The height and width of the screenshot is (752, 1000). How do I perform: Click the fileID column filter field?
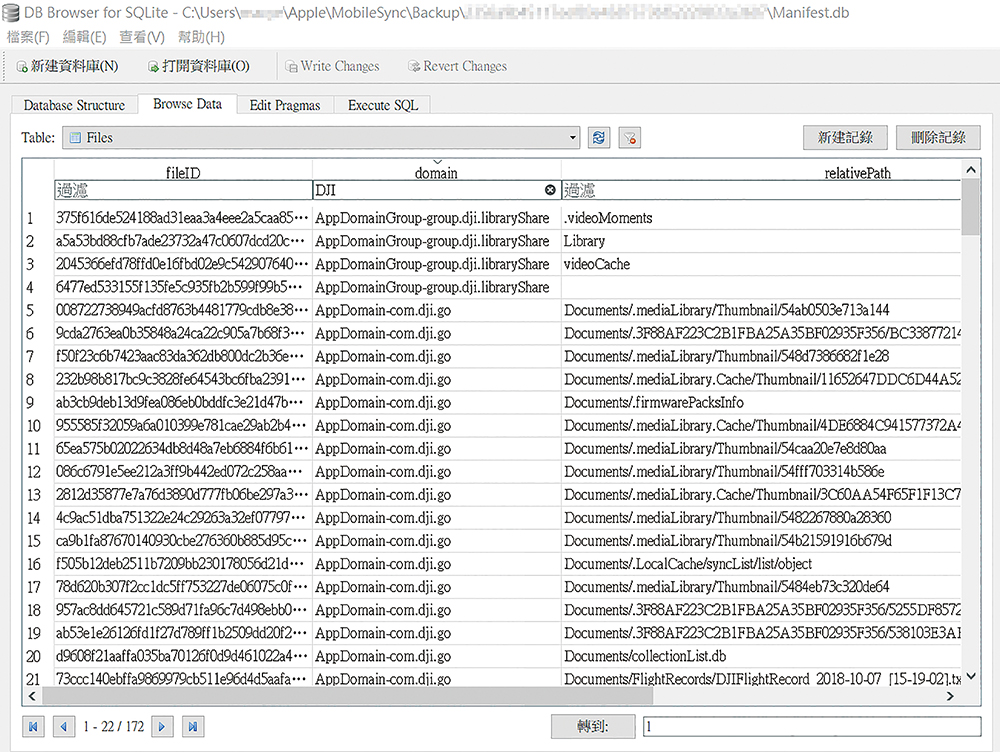point(183,190)
